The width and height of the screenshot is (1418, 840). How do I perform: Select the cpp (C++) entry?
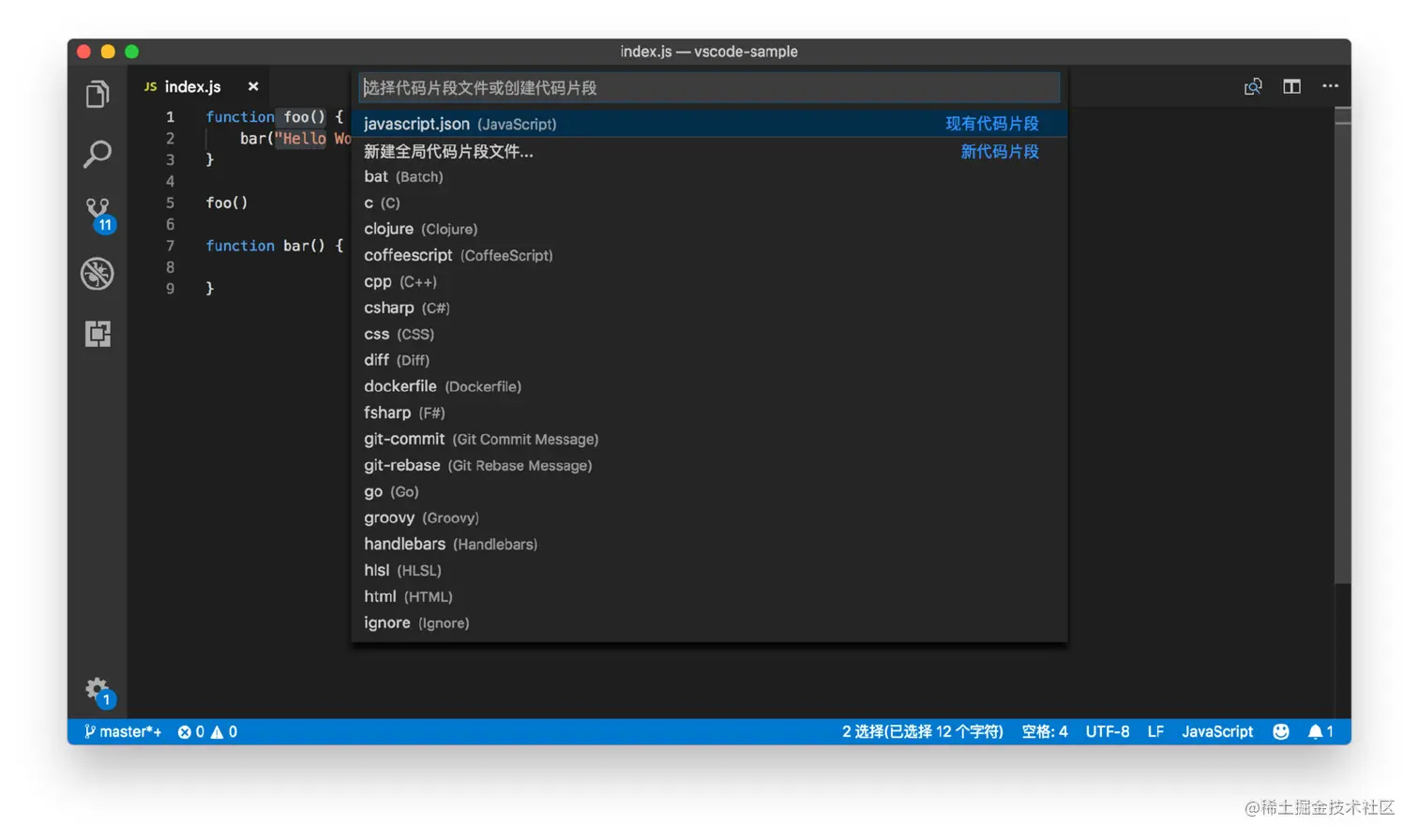click(709, 281)
